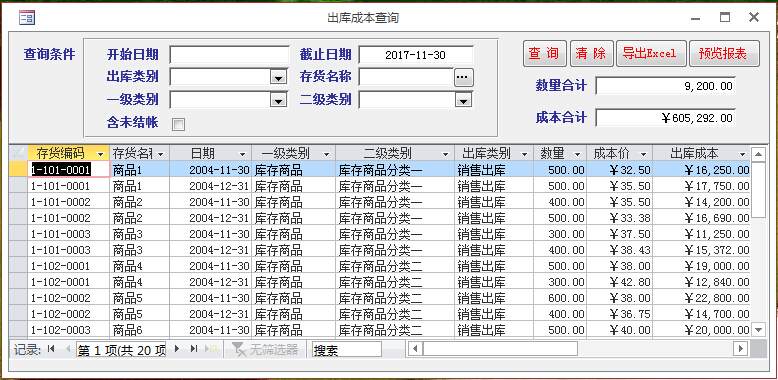Click the ¥22,800.00 出库成本 cell

pyautogui.click(x=701, y=298)
